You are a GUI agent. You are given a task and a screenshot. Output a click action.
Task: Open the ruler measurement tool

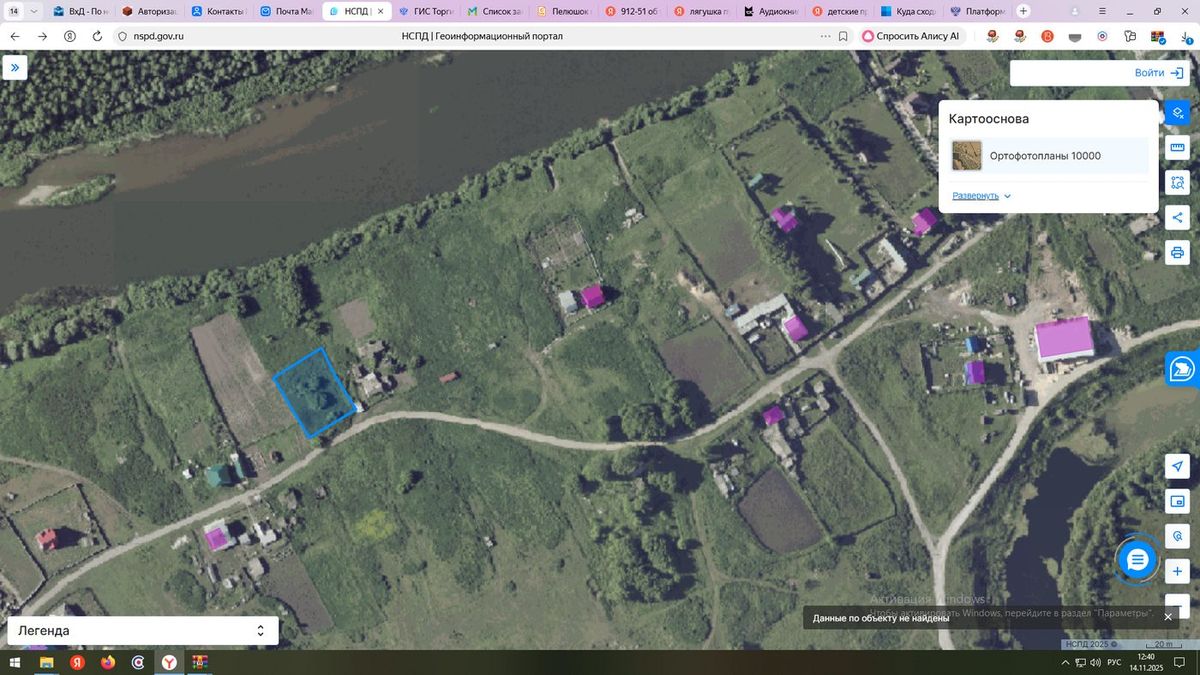[1177, 148]
